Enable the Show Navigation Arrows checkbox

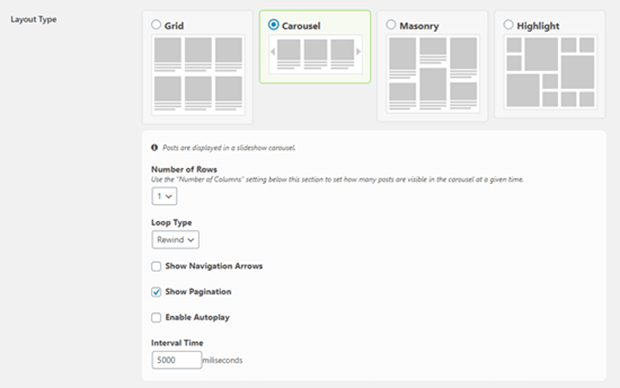[156, 266]
